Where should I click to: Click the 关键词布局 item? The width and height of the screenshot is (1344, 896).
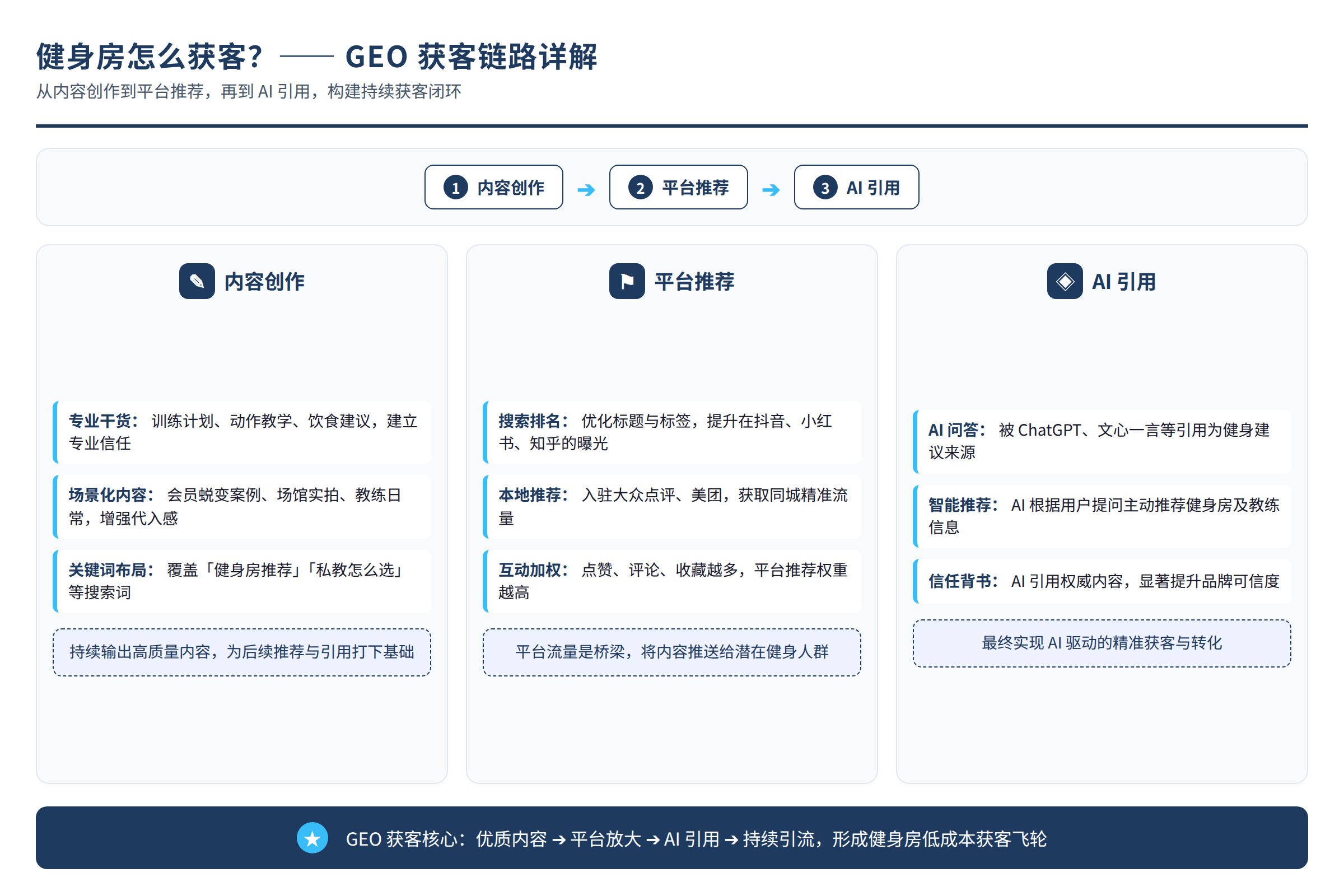(x=242, y=581)
